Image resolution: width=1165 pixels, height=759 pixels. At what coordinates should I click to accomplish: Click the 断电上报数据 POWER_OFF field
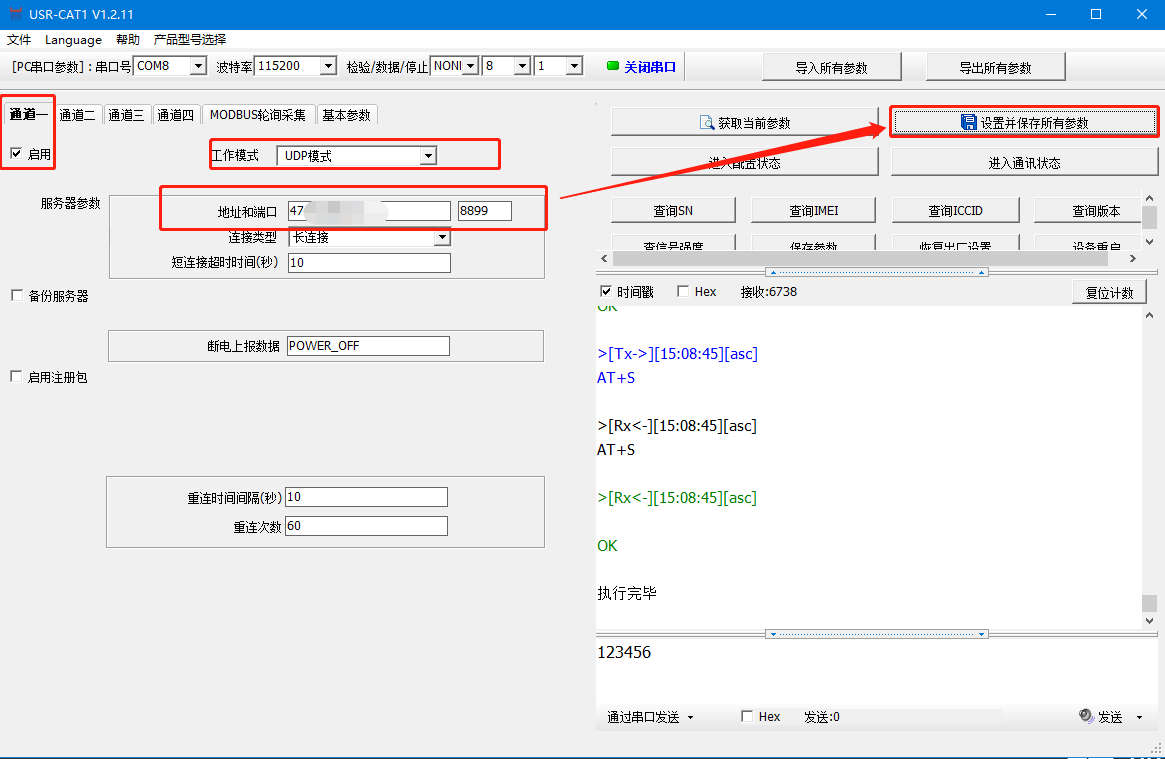click(x=369, y=346)
